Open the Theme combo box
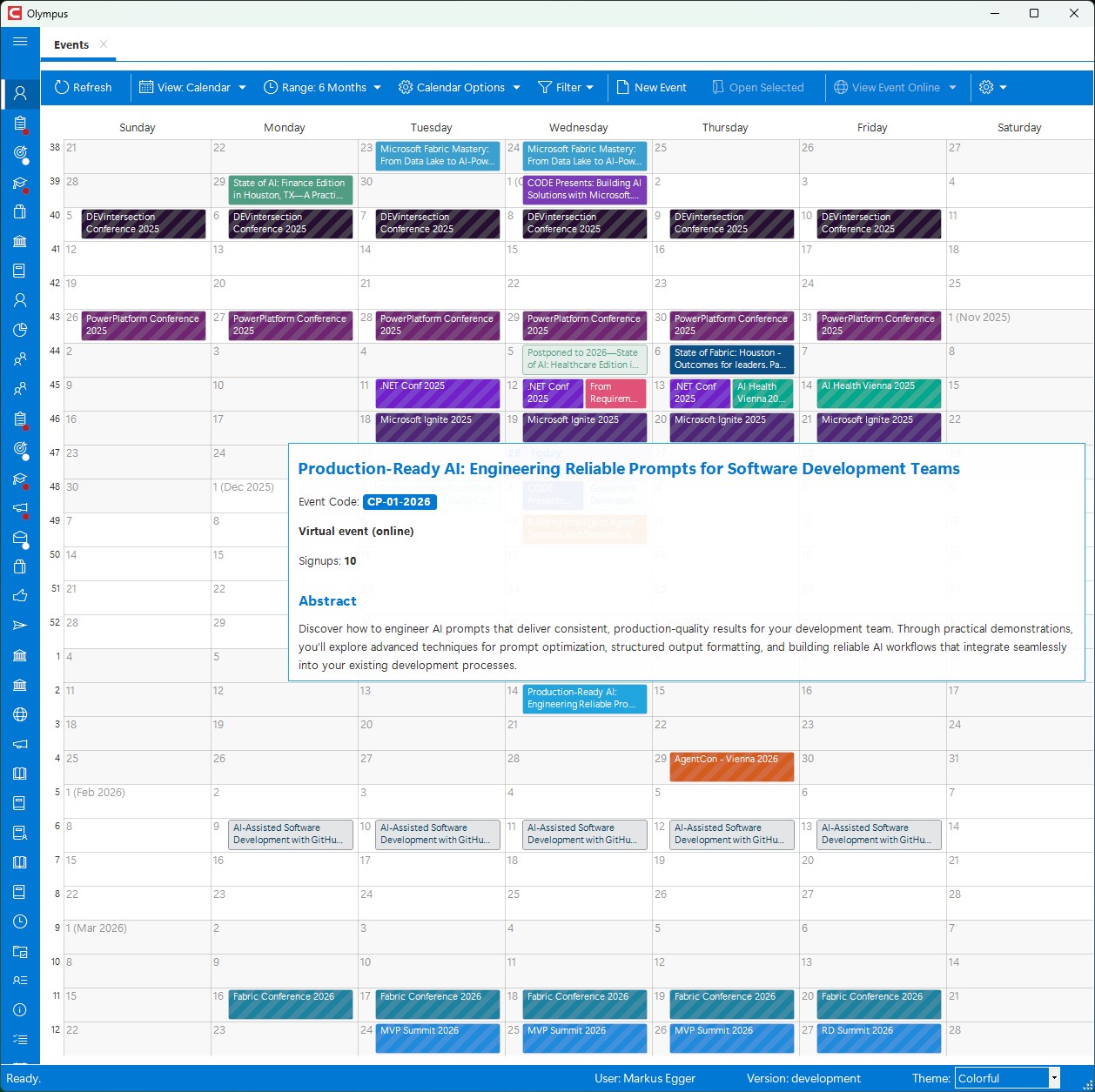This screenshot has width=1095, height=1092. coord(1007,1078)
